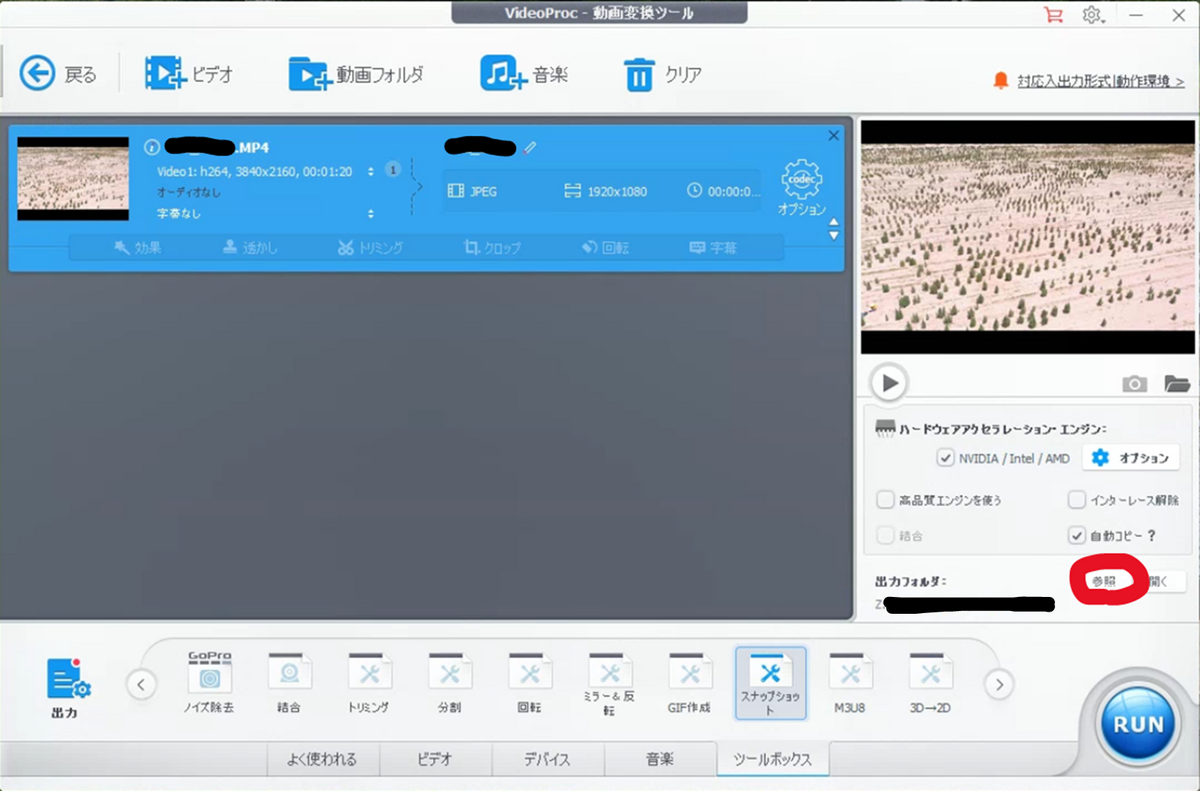Enable インターレース解除 checkbox
Image resolution: width=1200 pixels, height=791 pixels.
coord(1077,499)
